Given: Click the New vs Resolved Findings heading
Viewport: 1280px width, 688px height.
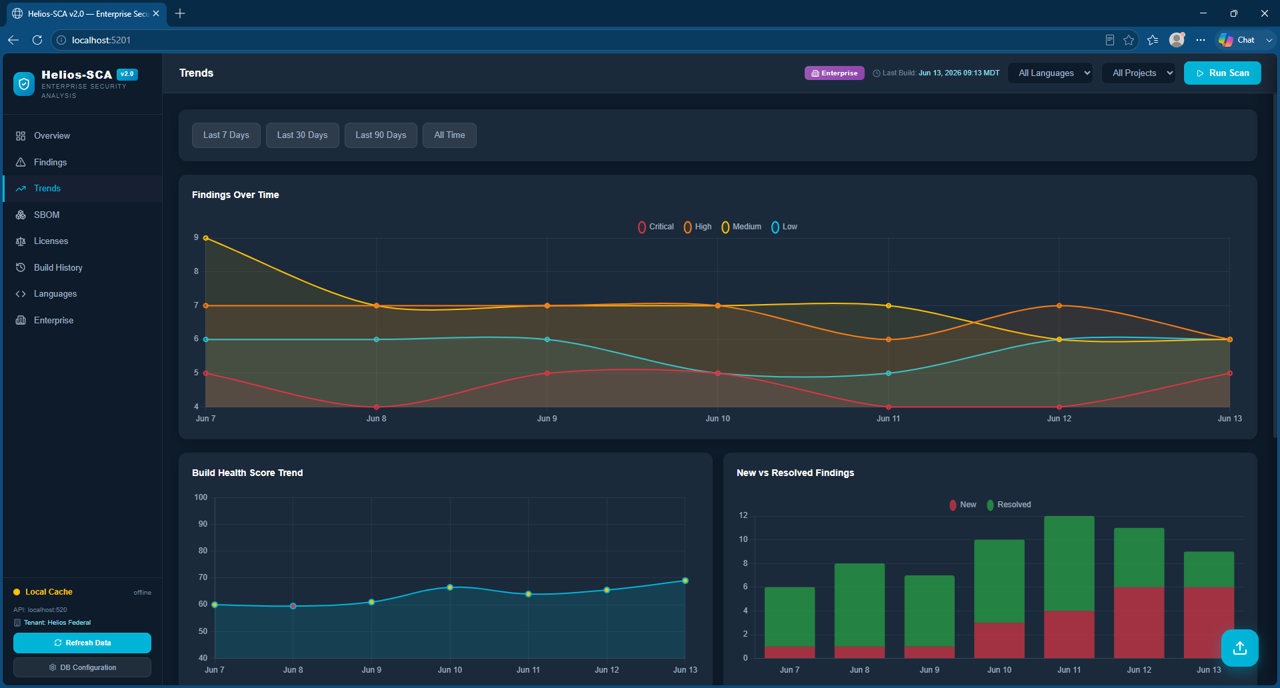Looking at the screenshot, I should point(795,473).
